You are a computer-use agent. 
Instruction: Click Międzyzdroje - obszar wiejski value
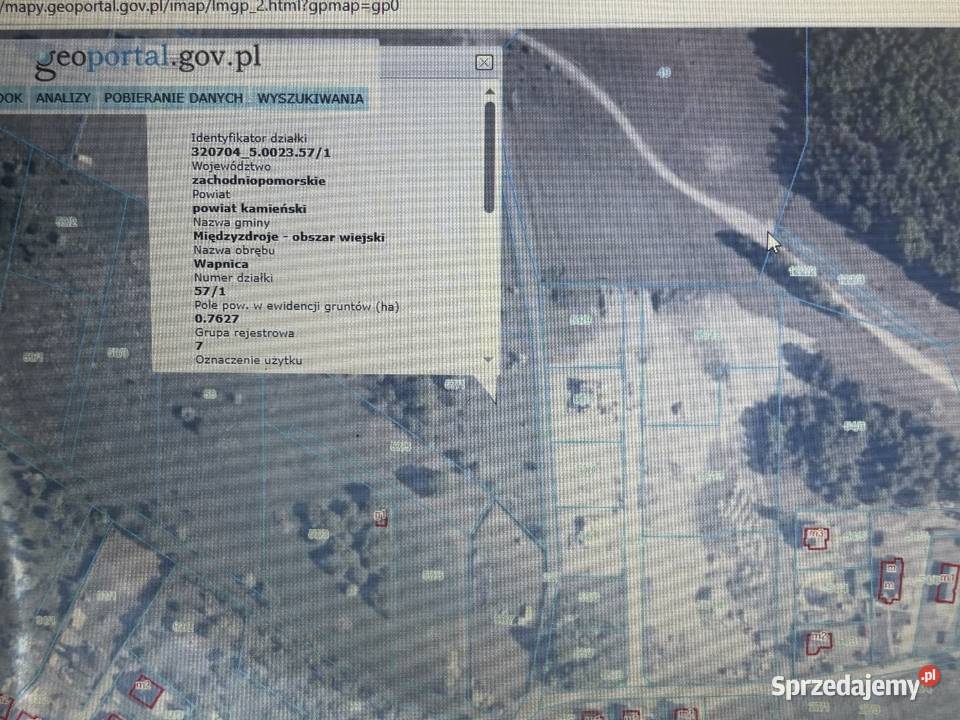[x=289, y=237]
